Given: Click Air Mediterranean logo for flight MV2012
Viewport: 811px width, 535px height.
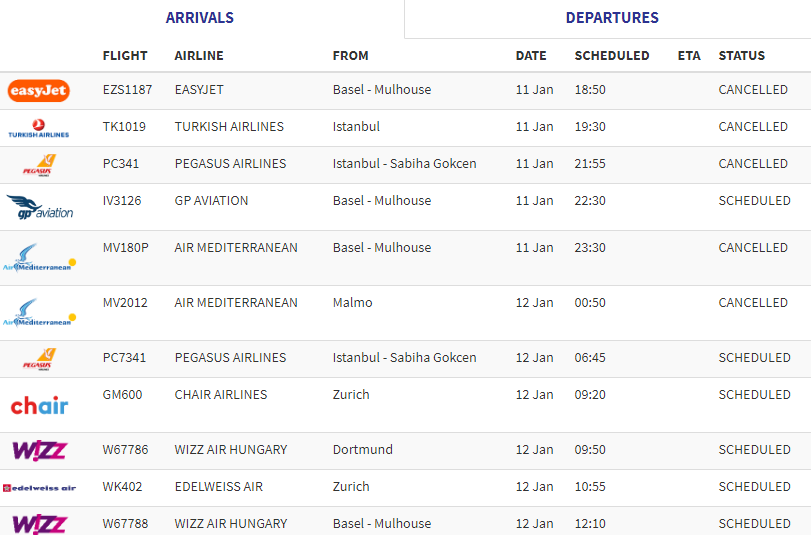Looking at the screenshot, I should point(39,313).
